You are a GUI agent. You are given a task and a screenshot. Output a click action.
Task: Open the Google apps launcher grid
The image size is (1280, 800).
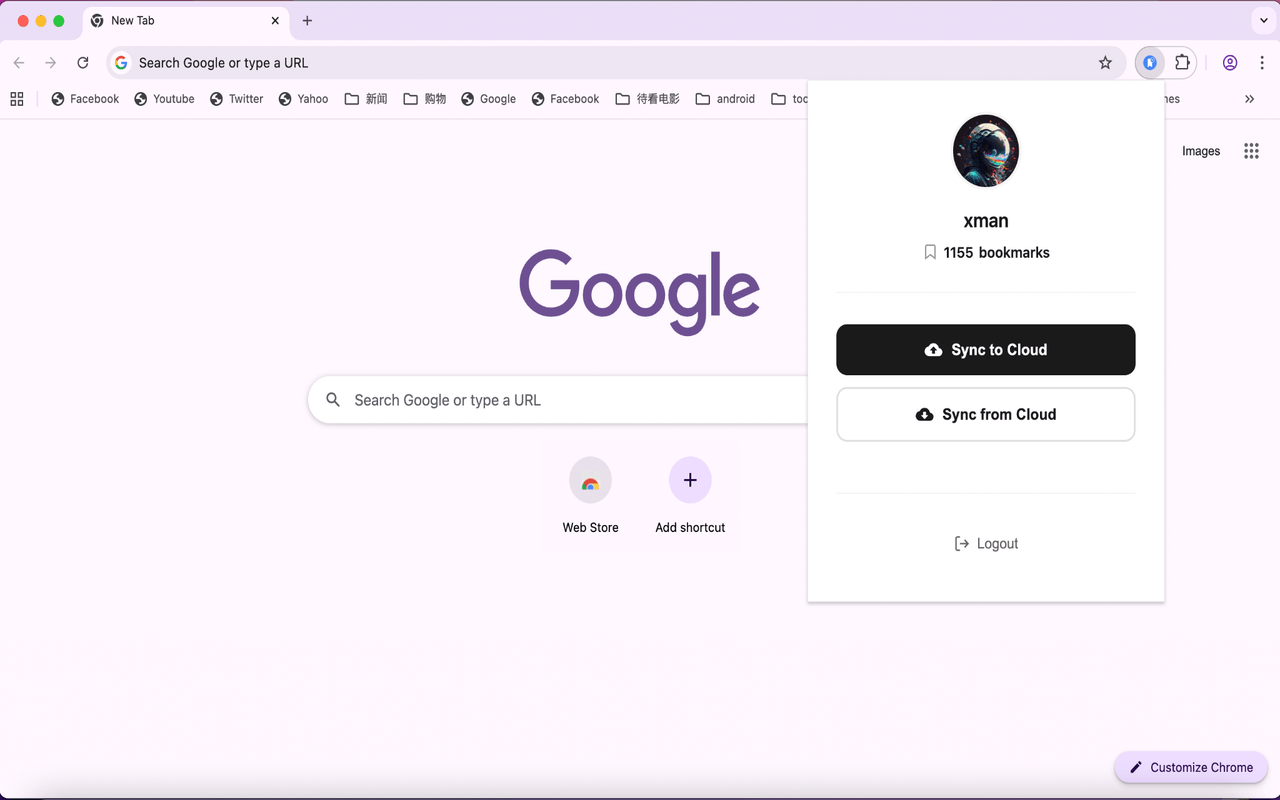click(1251, 151)
